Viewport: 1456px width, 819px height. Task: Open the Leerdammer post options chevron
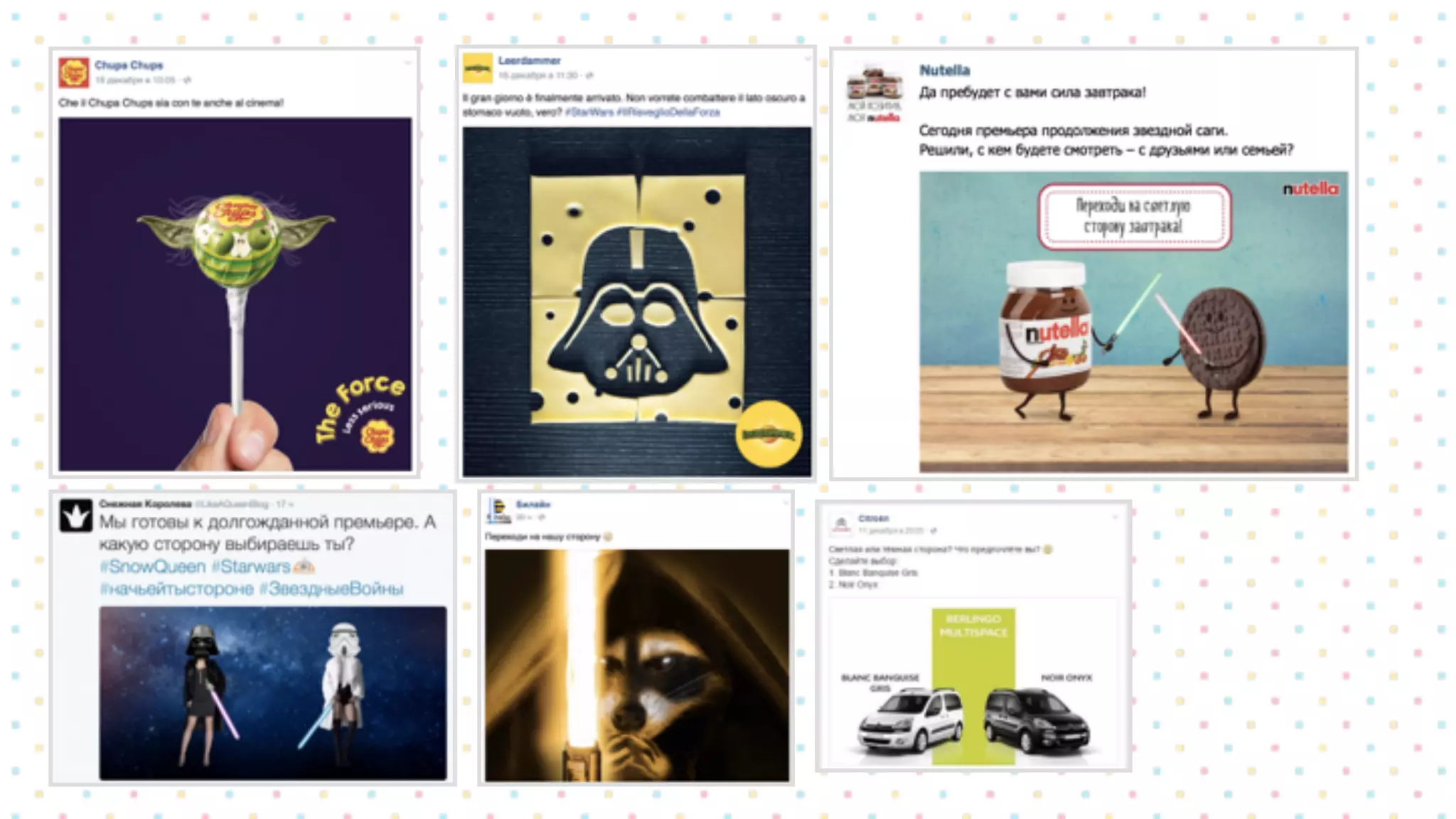coord(807,59)
